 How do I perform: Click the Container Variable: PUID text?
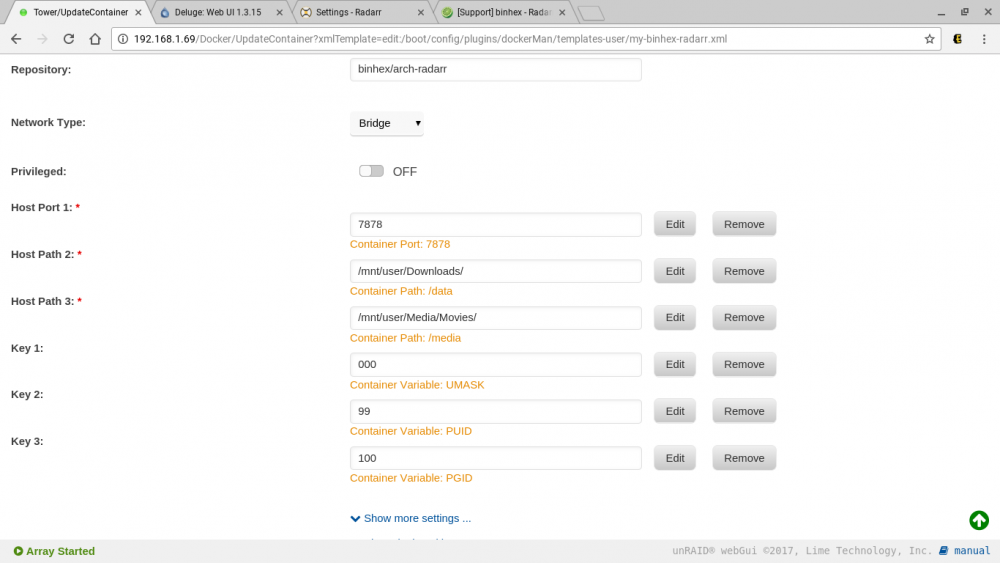(411, 431)
